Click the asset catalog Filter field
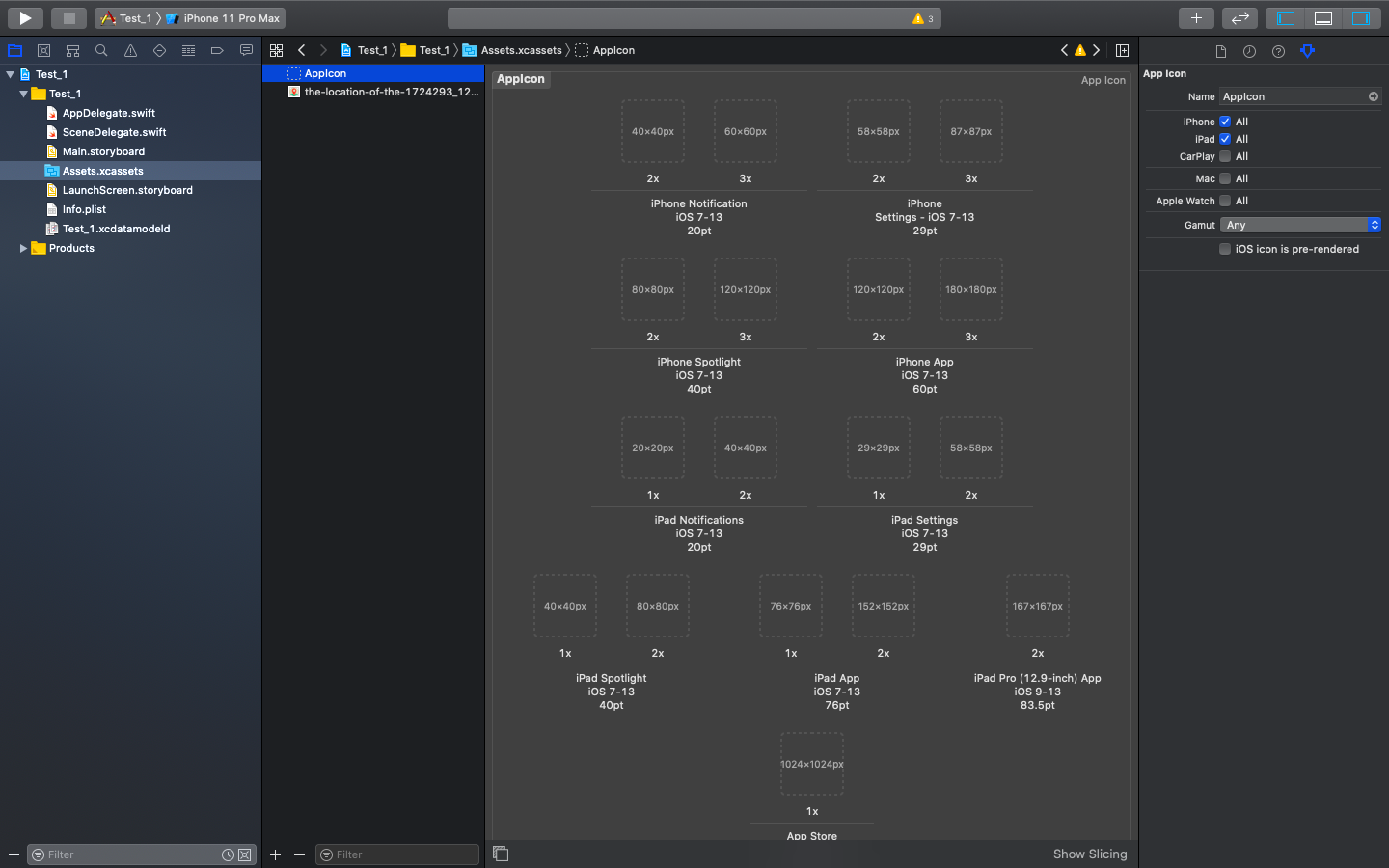The height and width of the screenshot is (868, 1389). pyautogui.click(x=397, y=854)
